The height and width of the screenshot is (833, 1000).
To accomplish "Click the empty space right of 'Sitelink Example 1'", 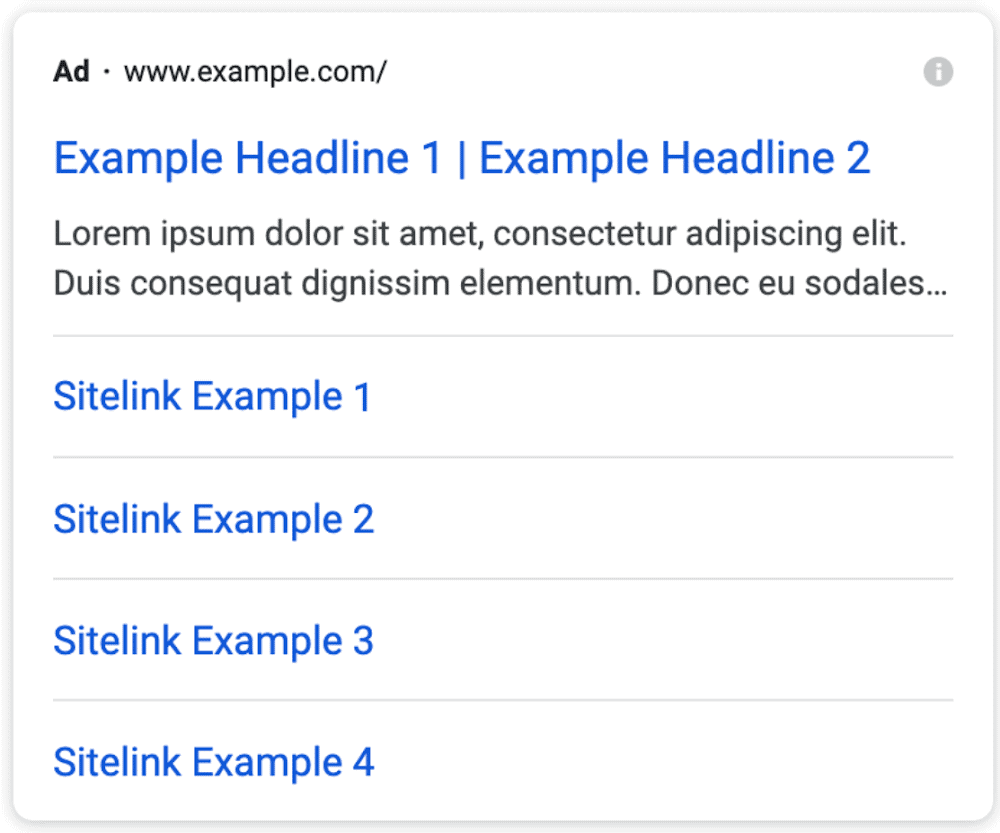I will pos(650,396).
